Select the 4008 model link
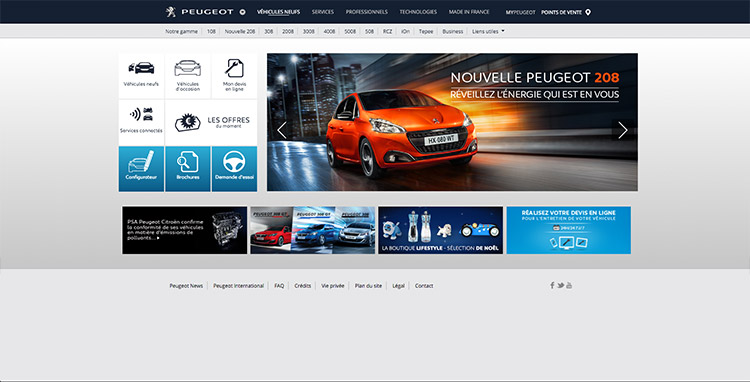Image resolution: width=750 pixels, height=382 pixels. click(329, 32)
